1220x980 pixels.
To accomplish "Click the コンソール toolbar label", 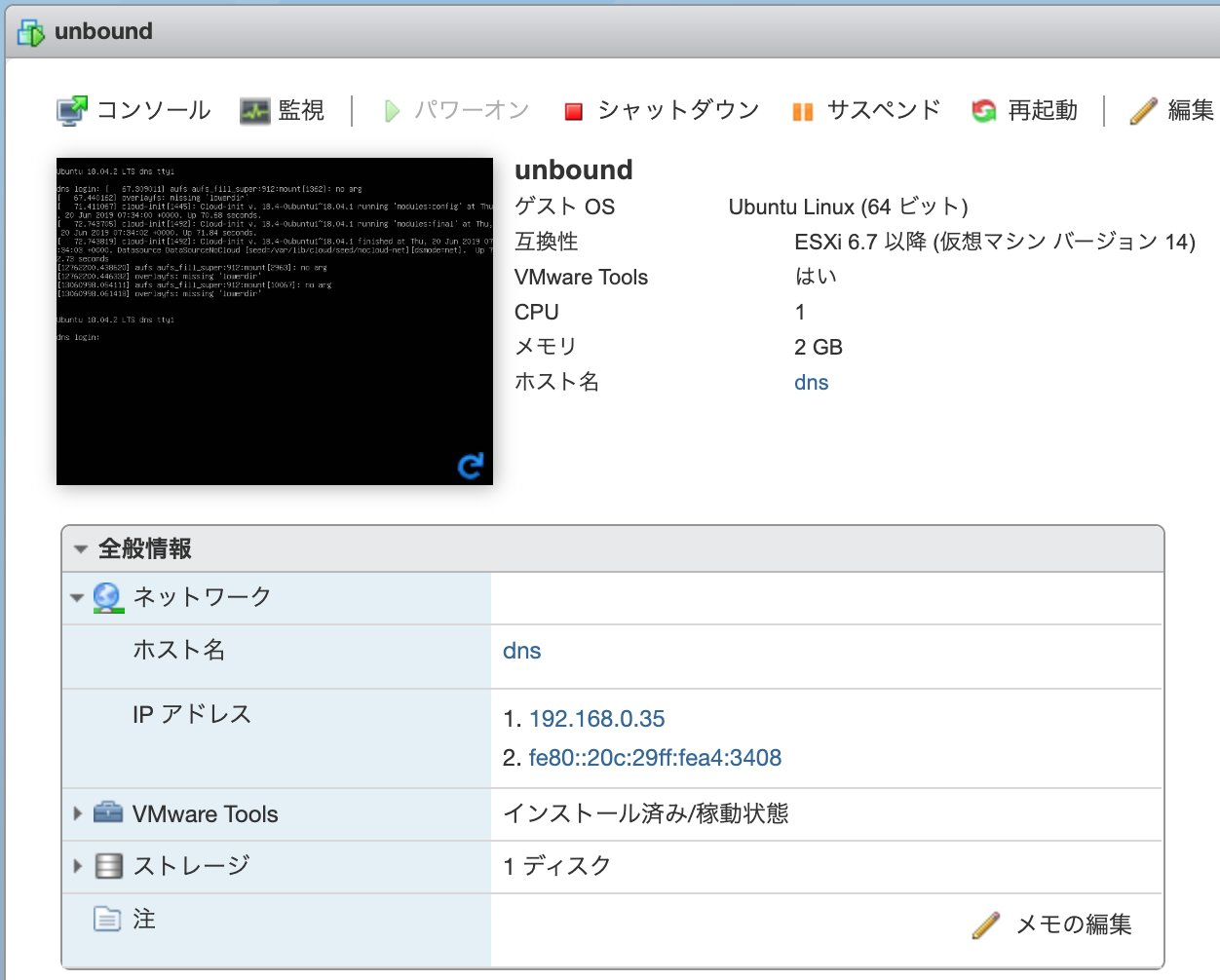I will point(154,110).
